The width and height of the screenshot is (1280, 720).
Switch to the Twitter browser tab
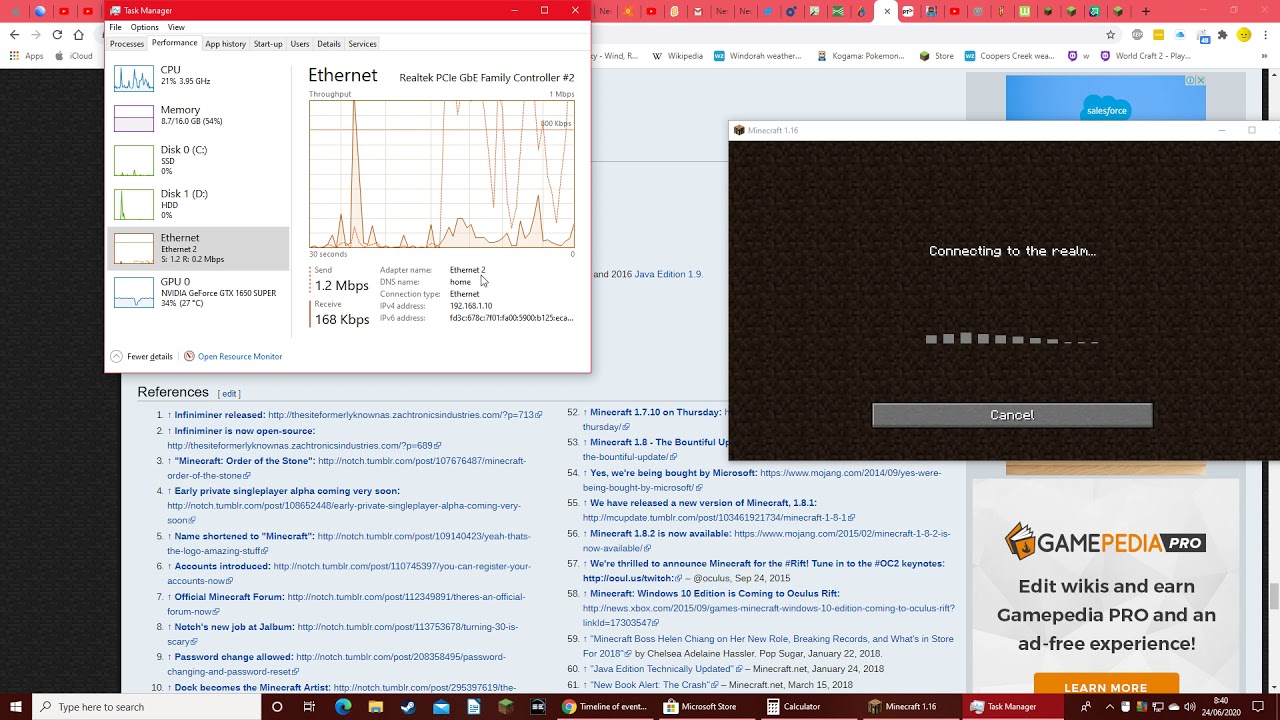click(768, 11)
